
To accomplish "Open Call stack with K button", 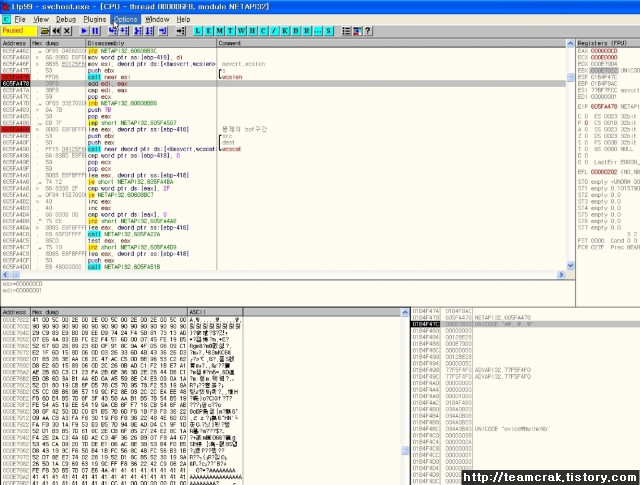I will [285, 31].
